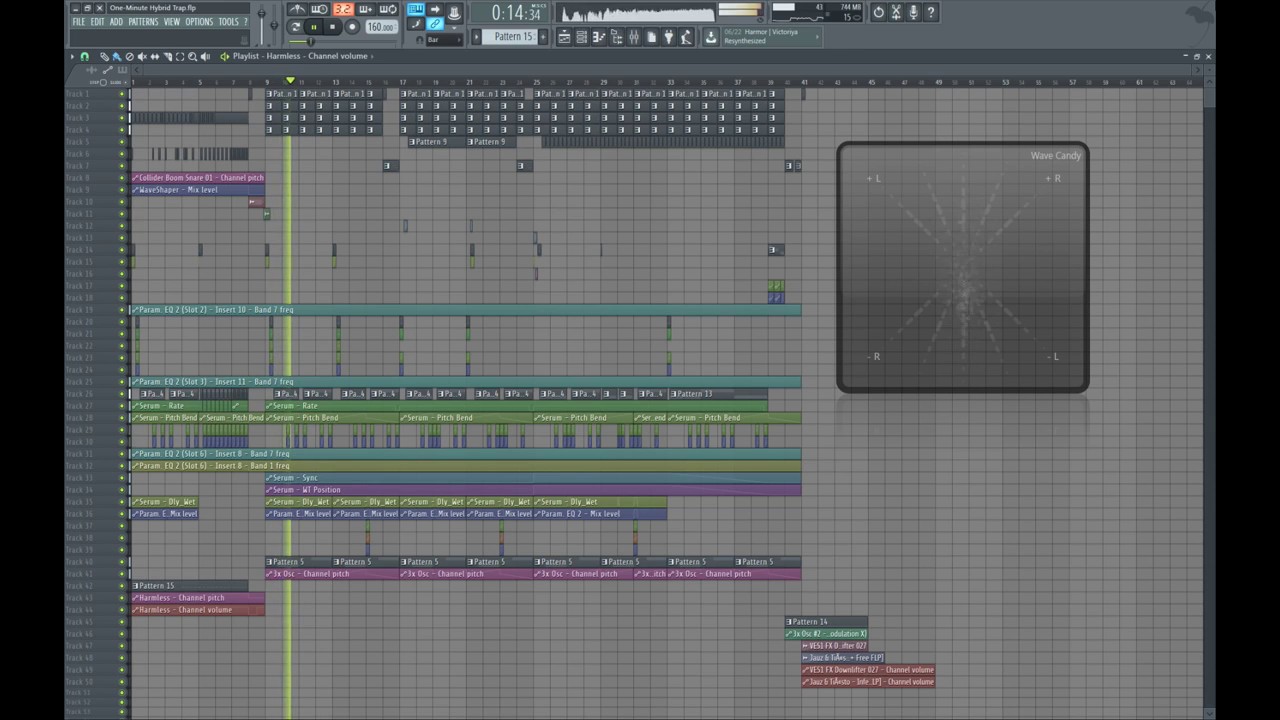1280x720 pixels.
Task: Select the Serum - WT Position automation clip
Action: point(533,490)
